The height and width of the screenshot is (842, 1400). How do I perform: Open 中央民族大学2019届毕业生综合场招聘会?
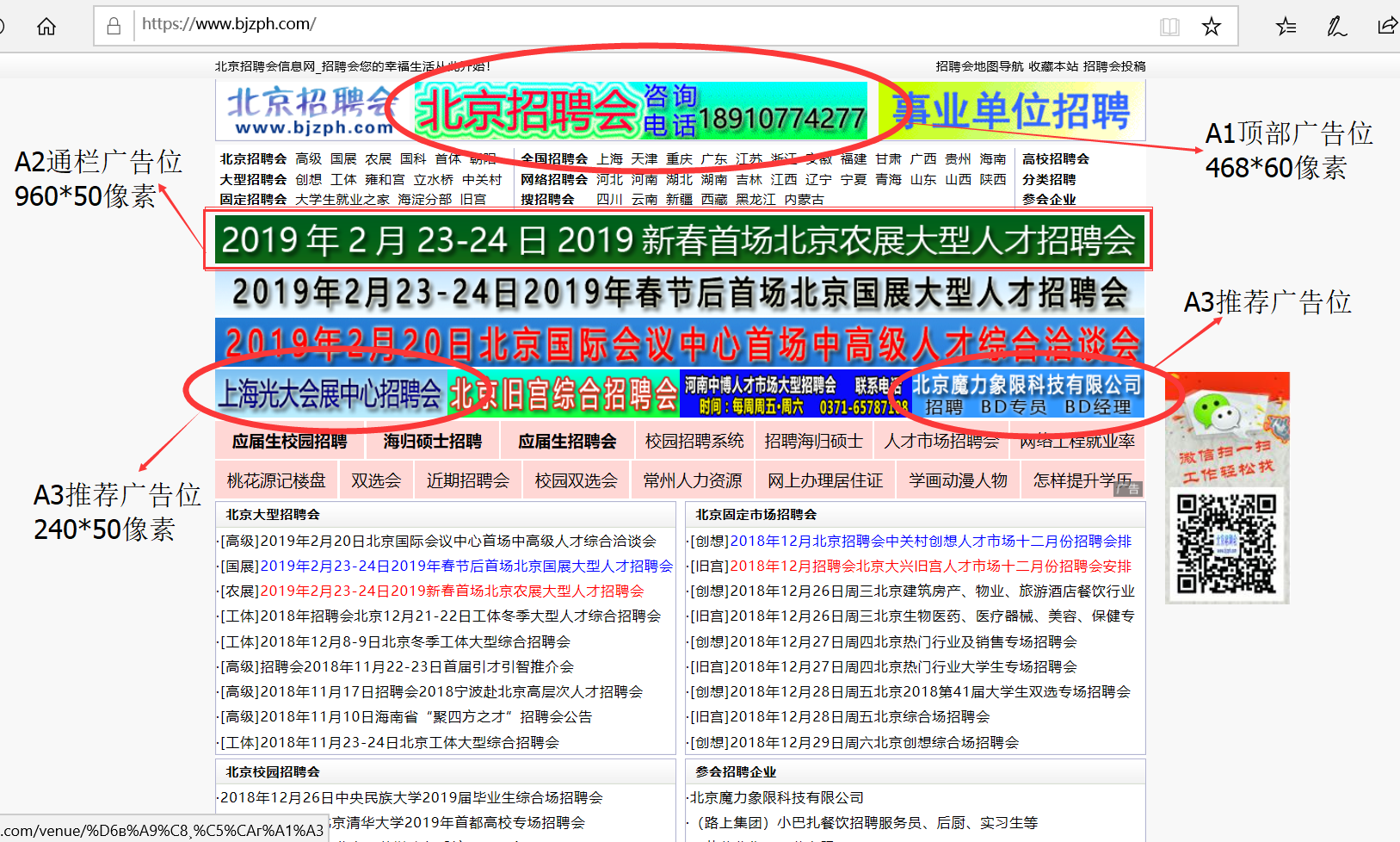(x=411, y=798)
